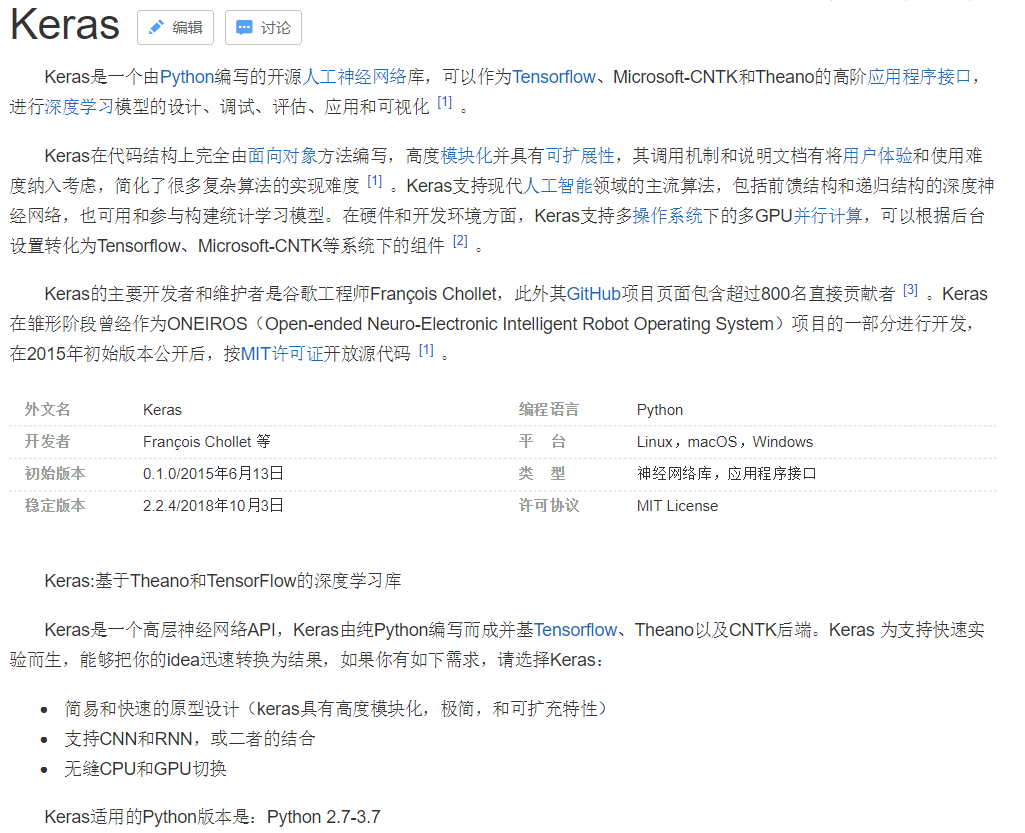Open the Python link in first paragraph

click(x=187, y=77)
